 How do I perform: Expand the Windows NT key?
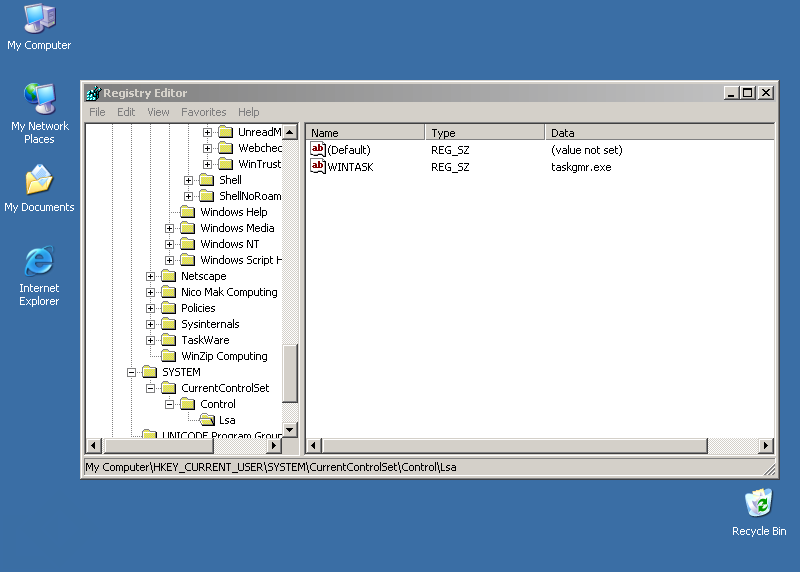coord(170,244)
